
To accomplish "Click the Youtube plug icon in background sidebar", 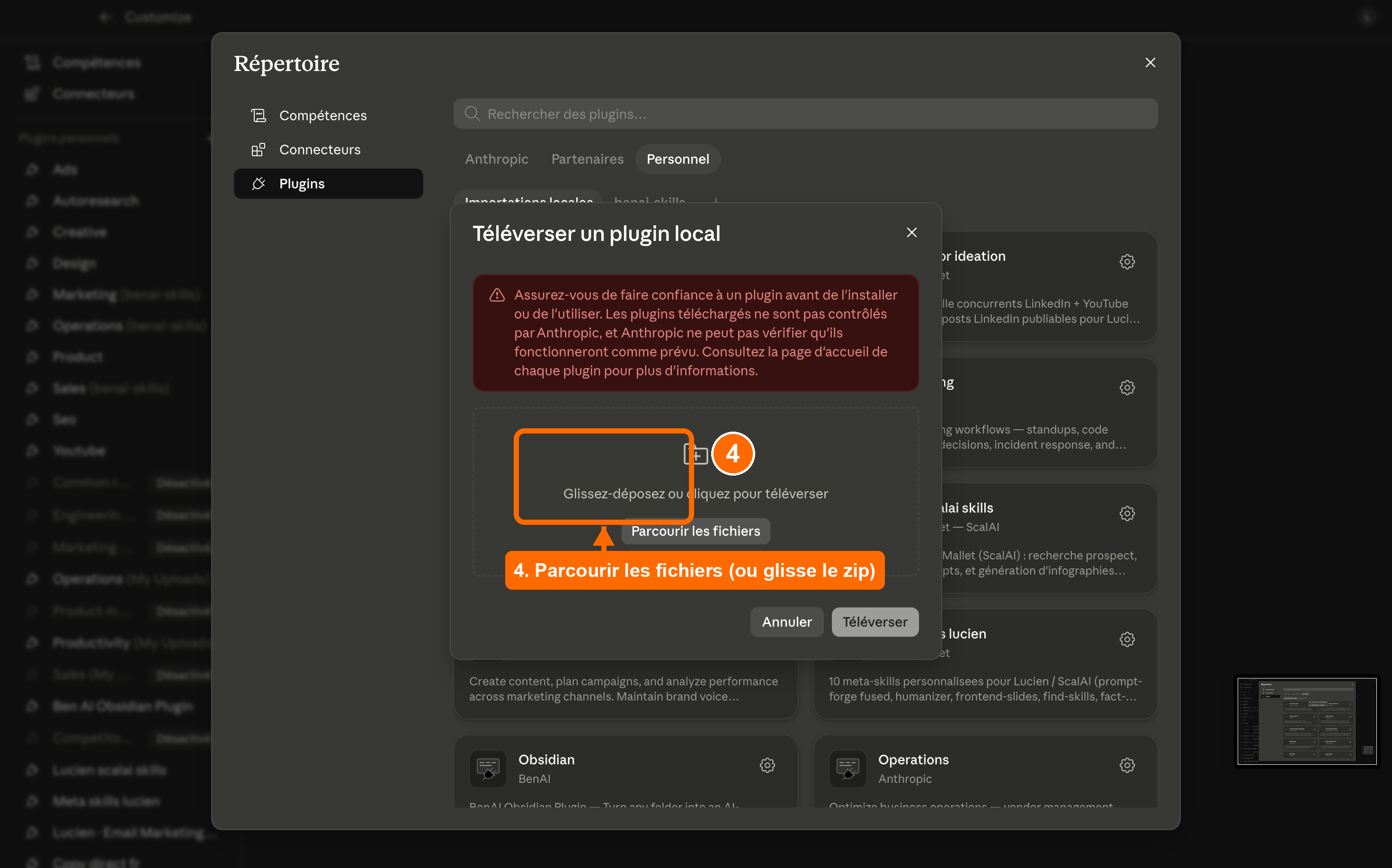I will tap(32, 451).
